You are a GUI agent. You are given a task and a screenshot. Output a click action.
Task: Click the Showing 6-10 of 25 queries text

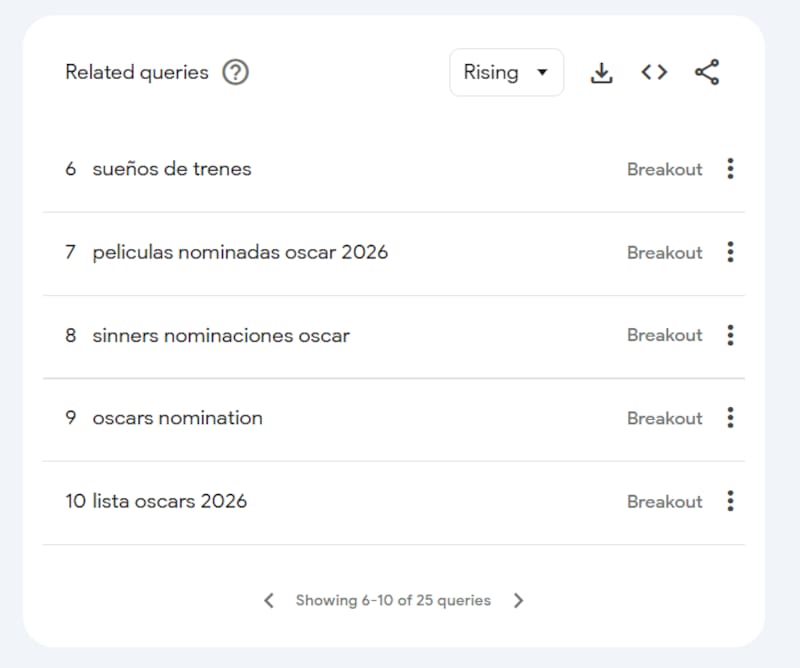[393, 601]
